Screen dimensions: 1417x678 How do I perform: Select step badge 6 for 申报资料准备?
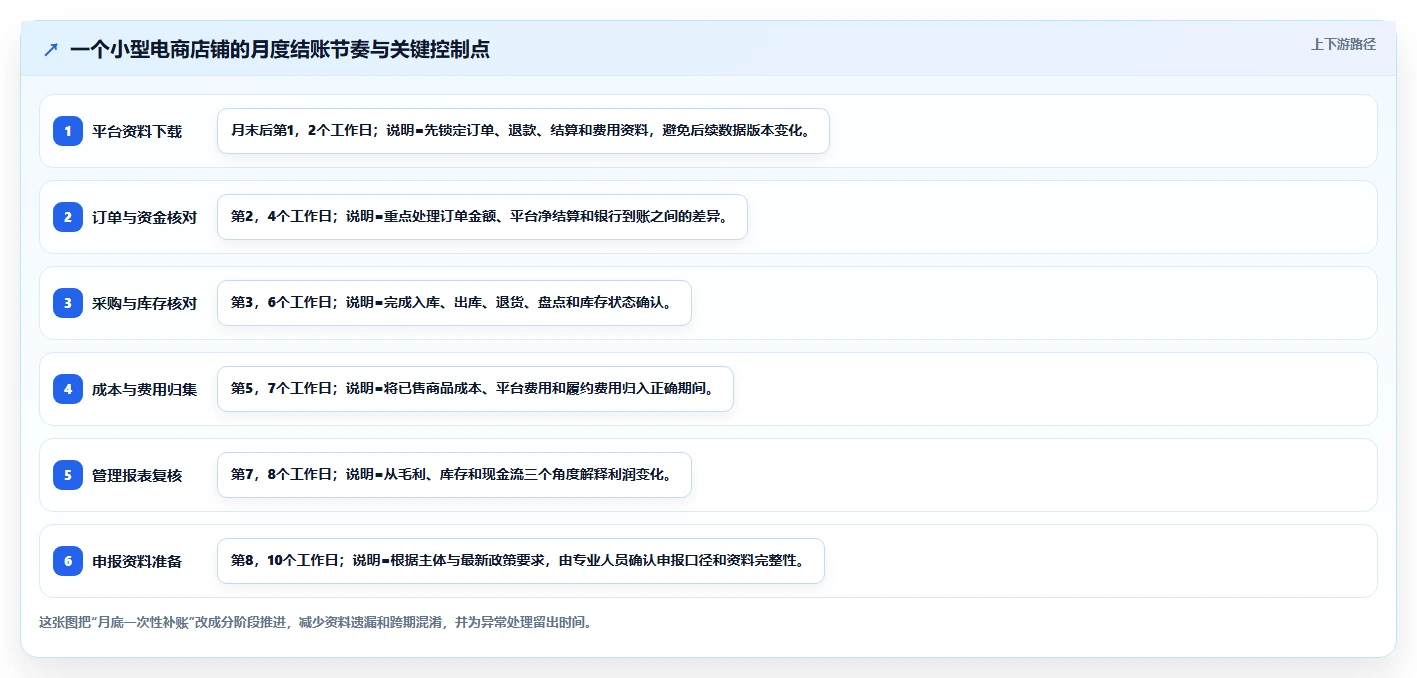pos(68,561)
